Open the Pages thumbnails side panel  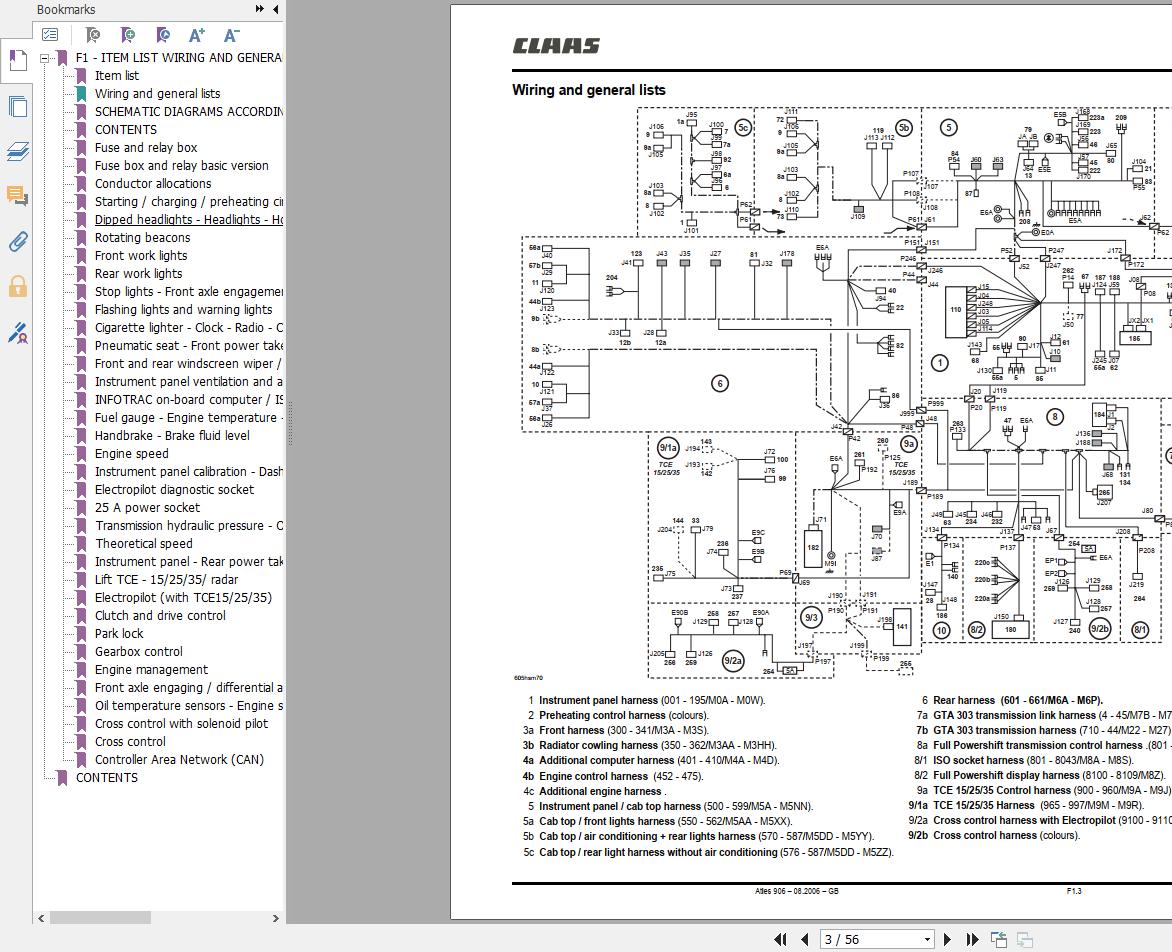17,107
